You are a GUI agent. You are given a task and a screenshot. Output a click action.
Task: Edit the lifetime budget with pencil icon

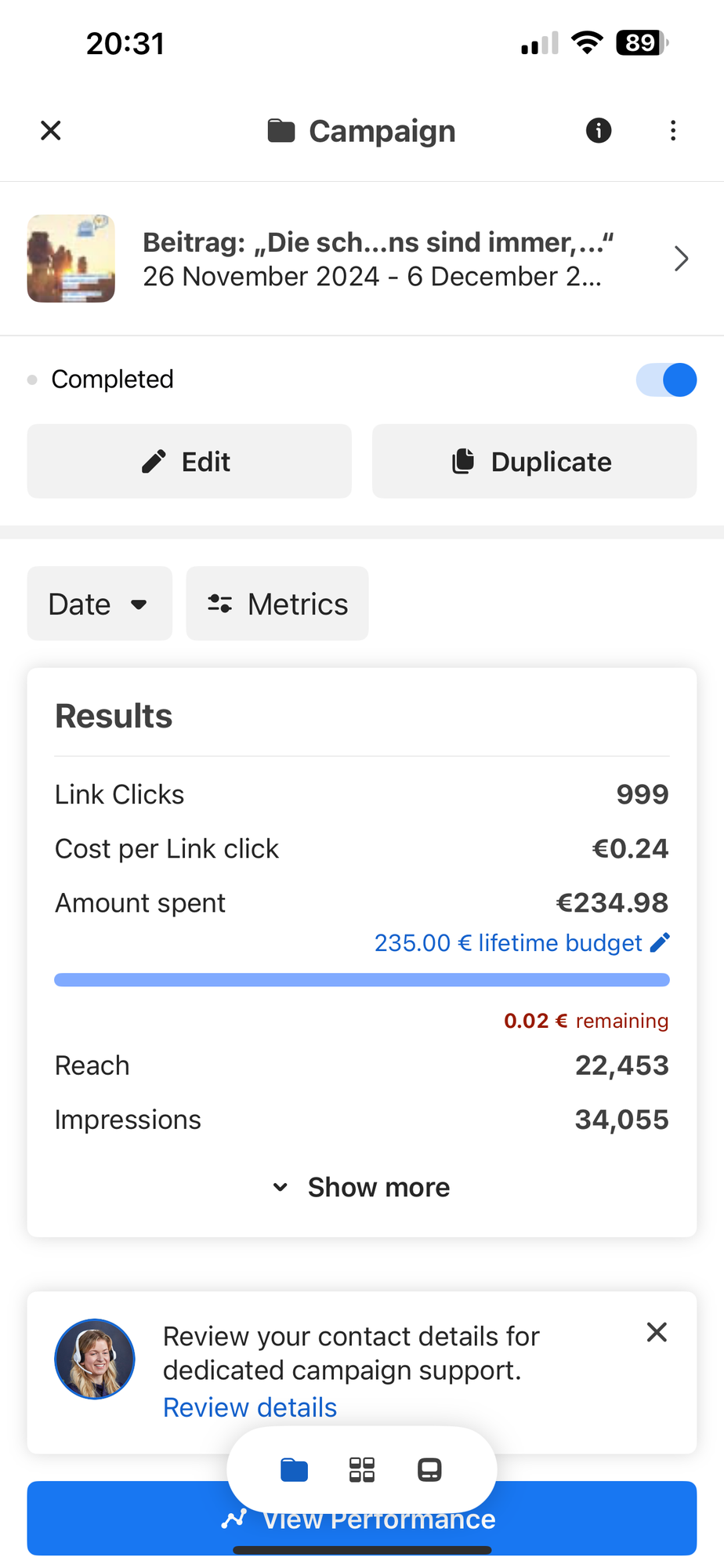pos(661,942)
